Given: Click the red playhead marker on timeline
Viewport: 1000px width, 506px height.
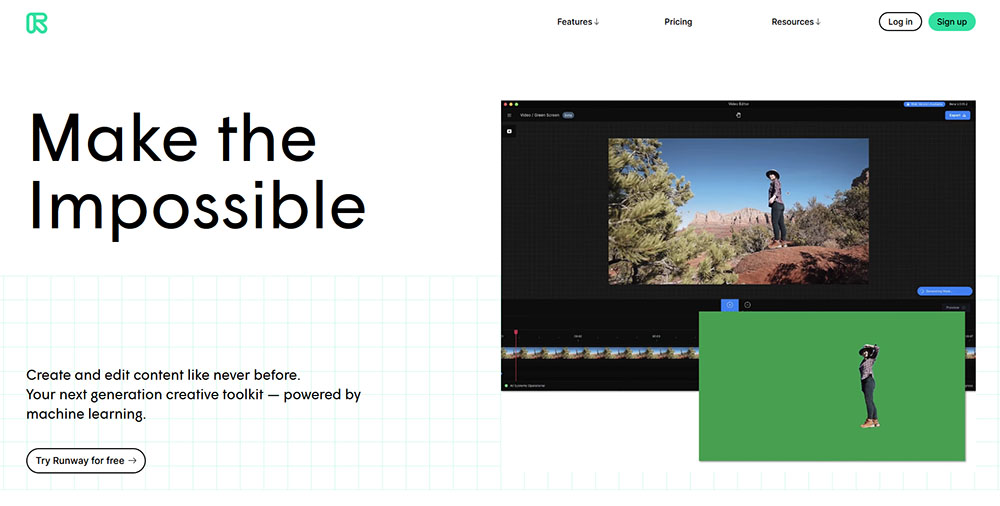Looking at the screenshot, I should pos(515,332).
